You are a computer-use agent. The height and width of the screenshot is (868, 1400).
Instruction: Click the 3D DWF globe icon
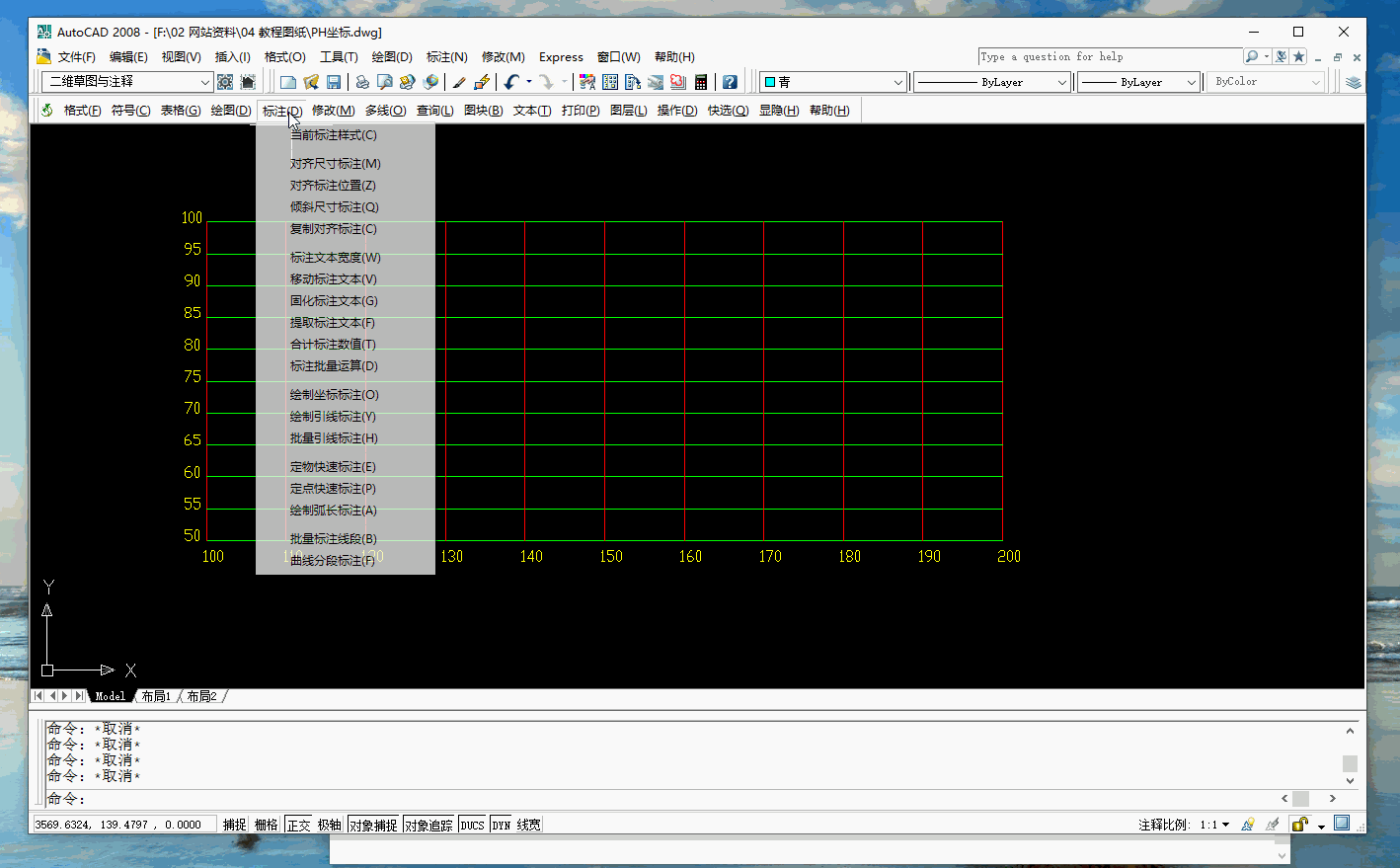pyautogui.click(x=430, y=82)
